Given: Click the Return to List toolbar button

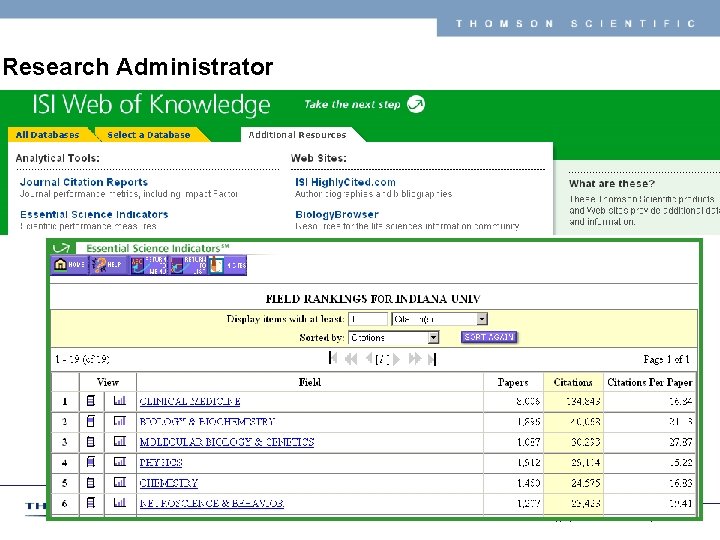Looking at the screenshot, I should tap(188, 265).
